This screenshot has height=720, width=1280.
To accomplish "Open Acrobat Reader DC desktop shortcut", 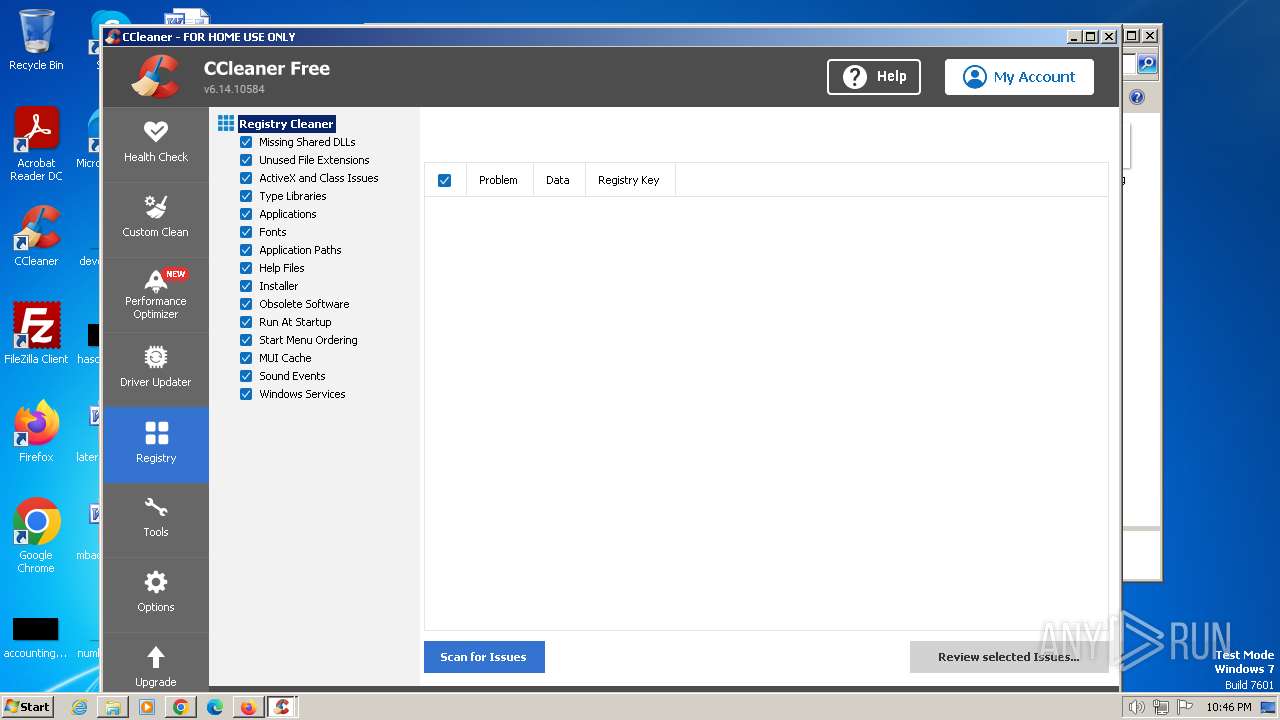I will 36,145.
